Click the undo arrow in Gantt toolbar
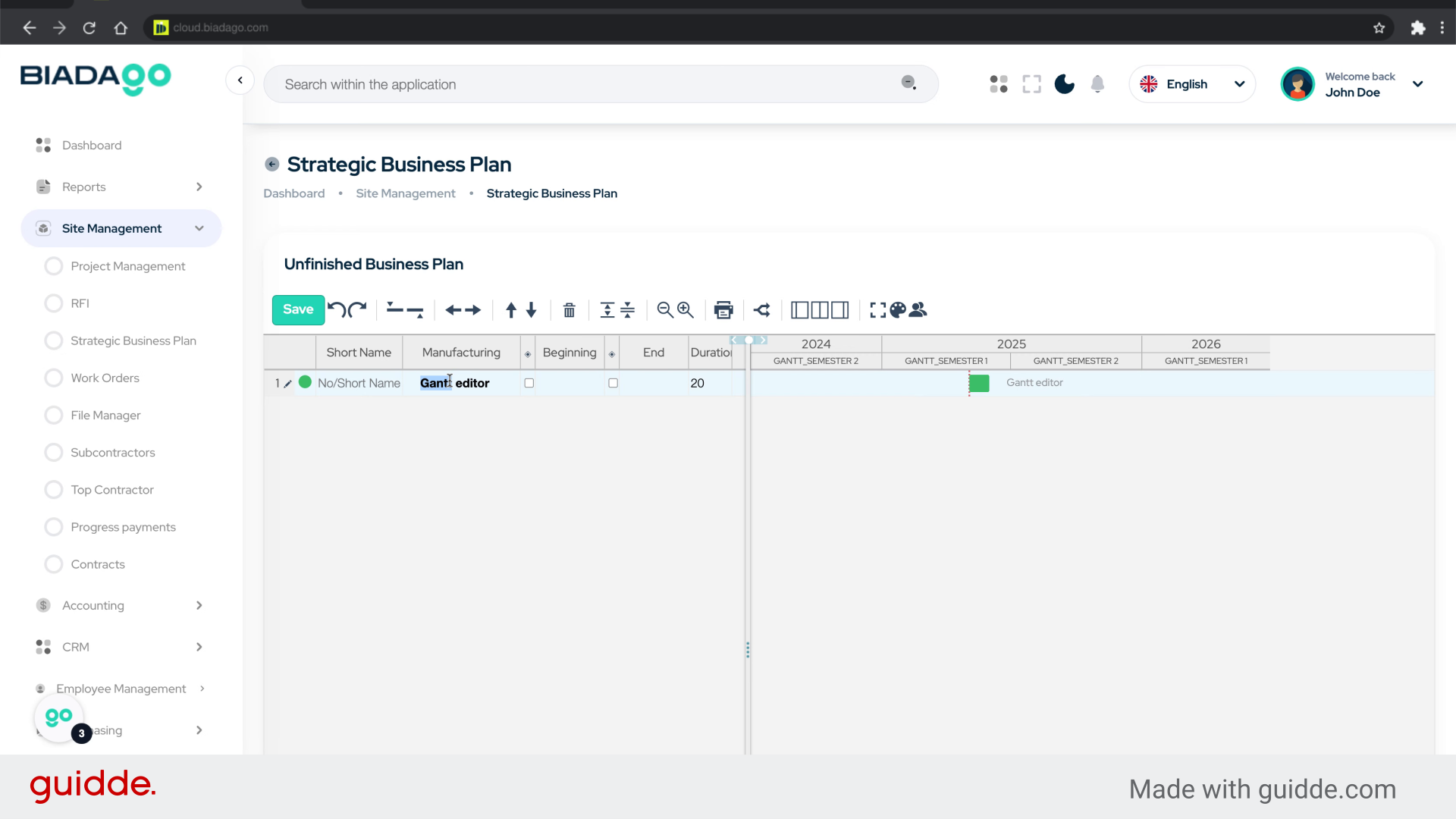This screenshot has height=819, width=1456. [337, 309]
